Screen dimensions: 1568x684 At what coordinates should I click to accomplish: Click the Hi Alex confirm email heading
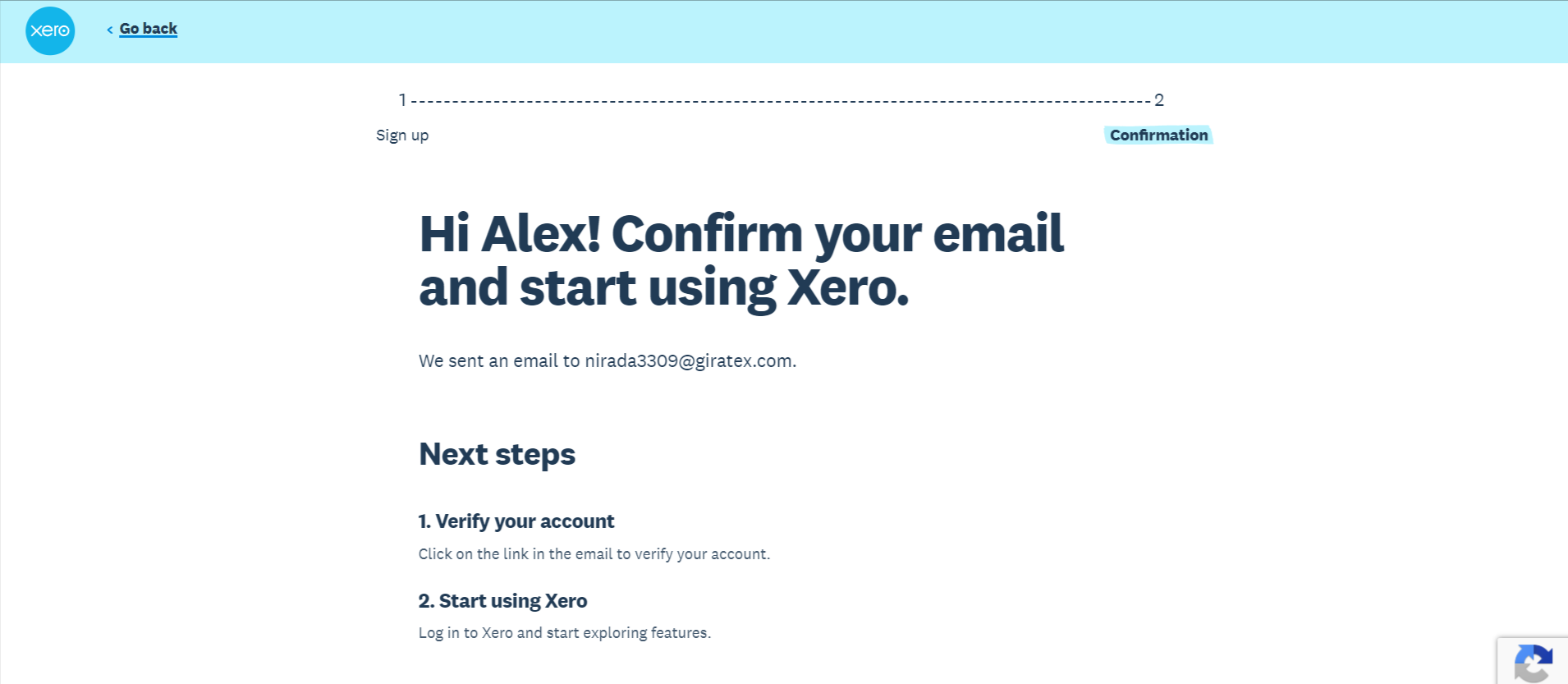click(741, 260)
